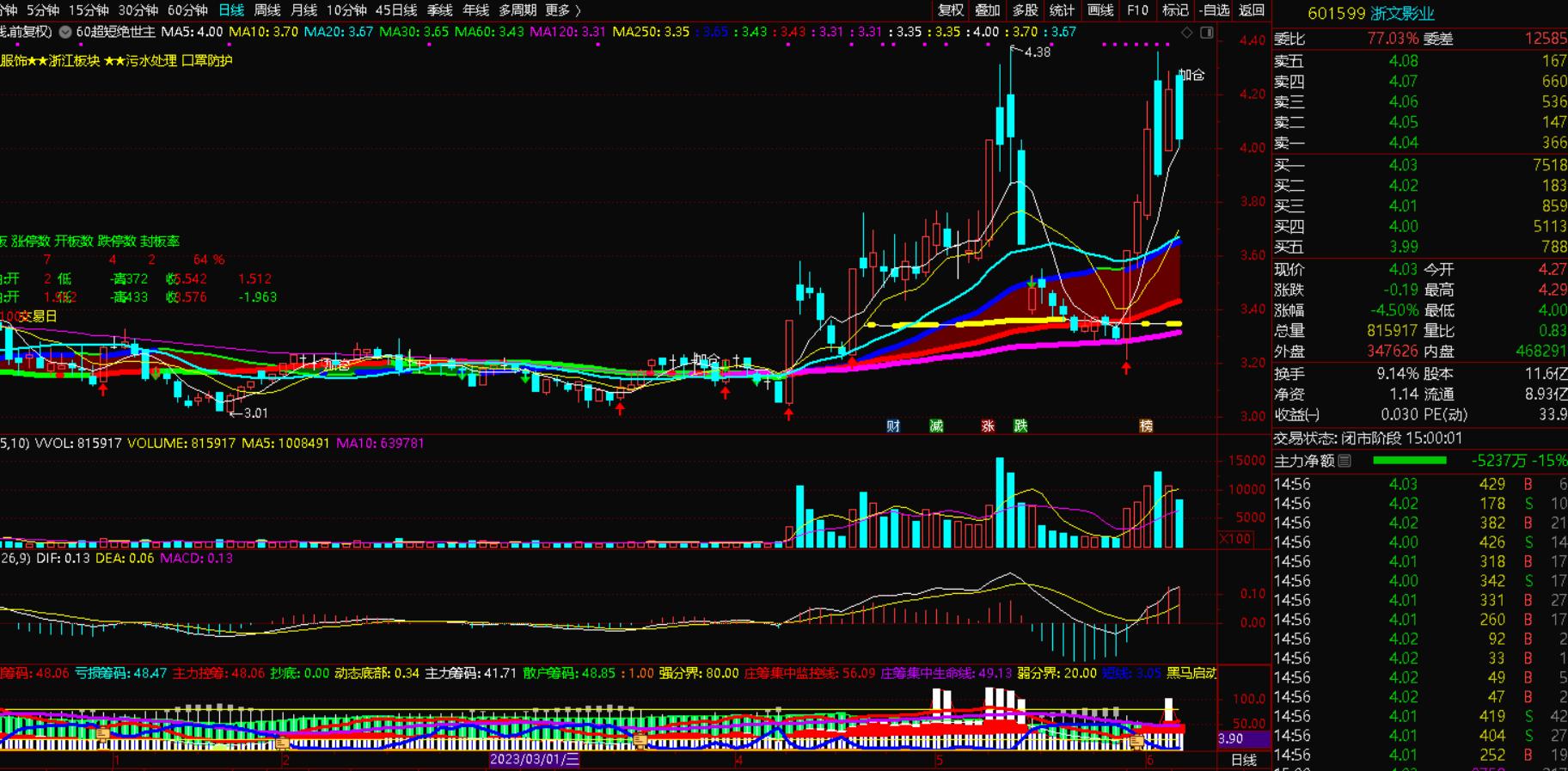The width and height of the screenshot is (1568, 771).
Task: Click the diamond icon above the chart
Action: click(1187, 33)
